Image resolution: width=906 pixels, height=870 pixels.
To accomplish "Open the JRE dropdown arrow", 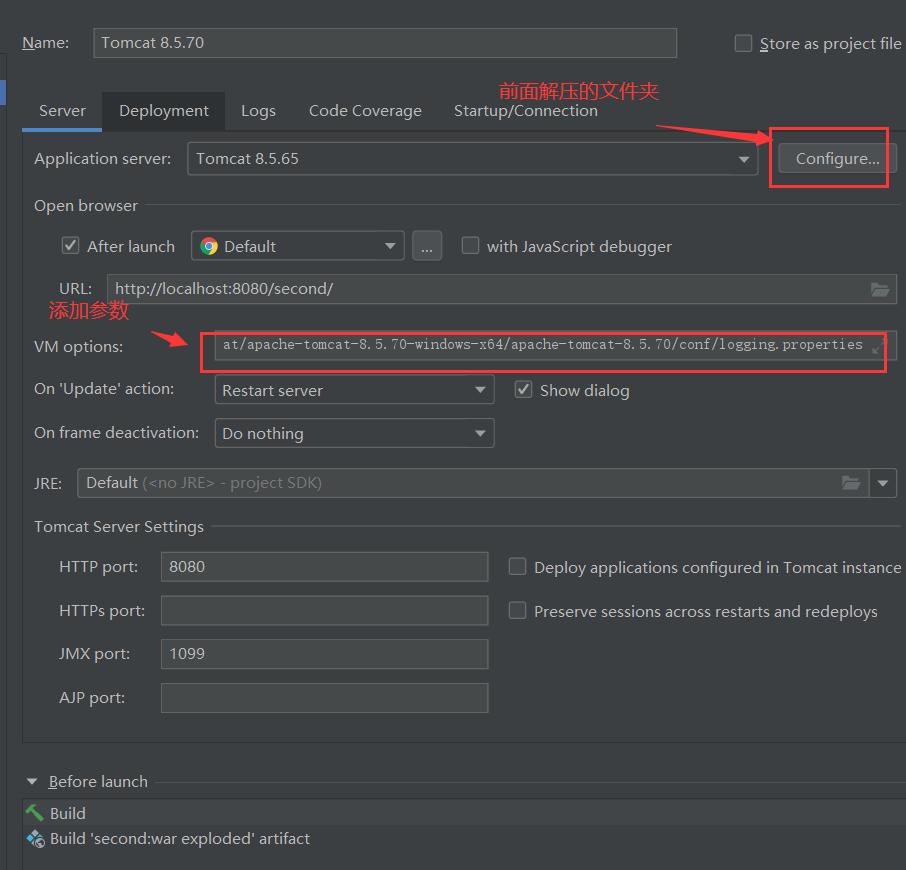I will [x=883, y=483].
